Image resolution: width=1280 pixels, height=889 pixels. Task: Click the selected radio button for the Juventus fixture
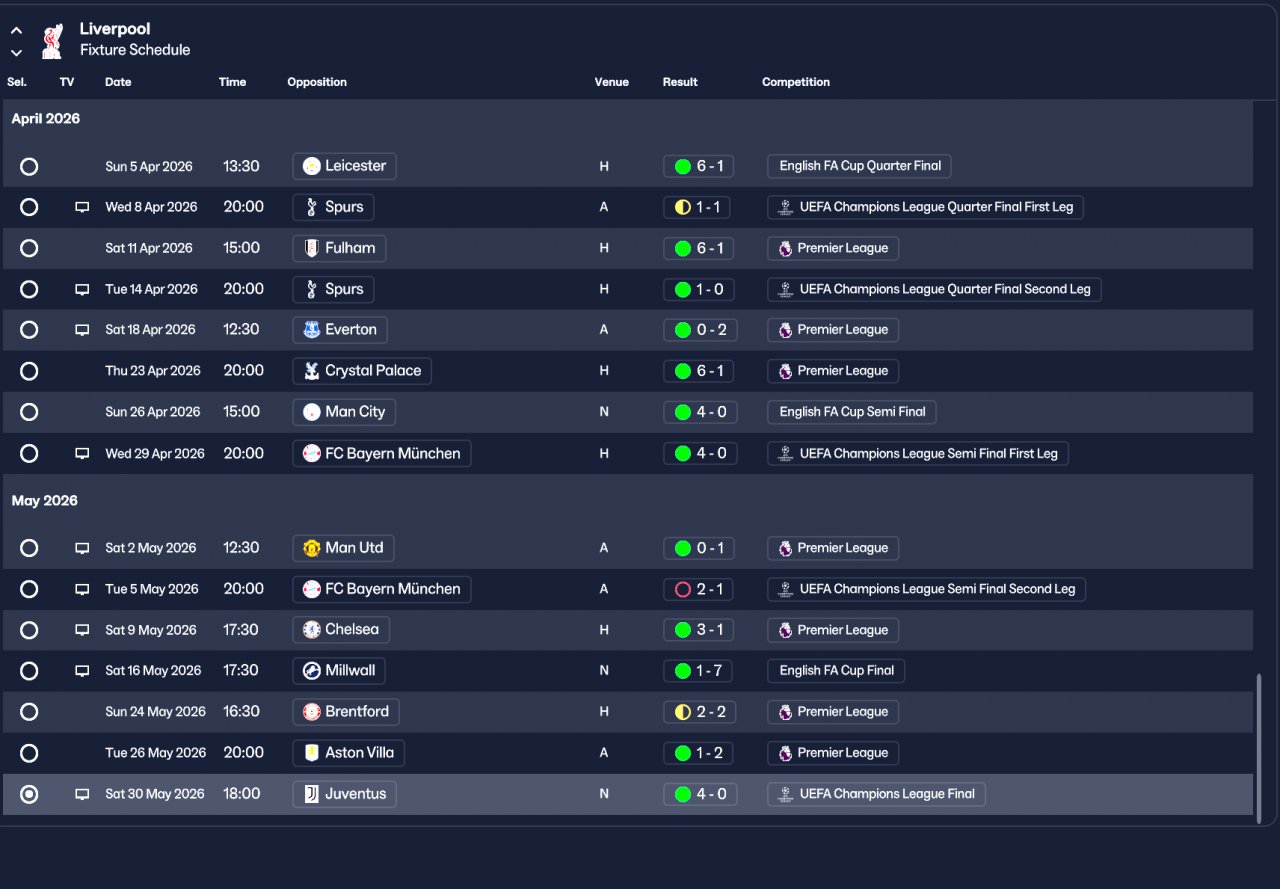(29, 794)
